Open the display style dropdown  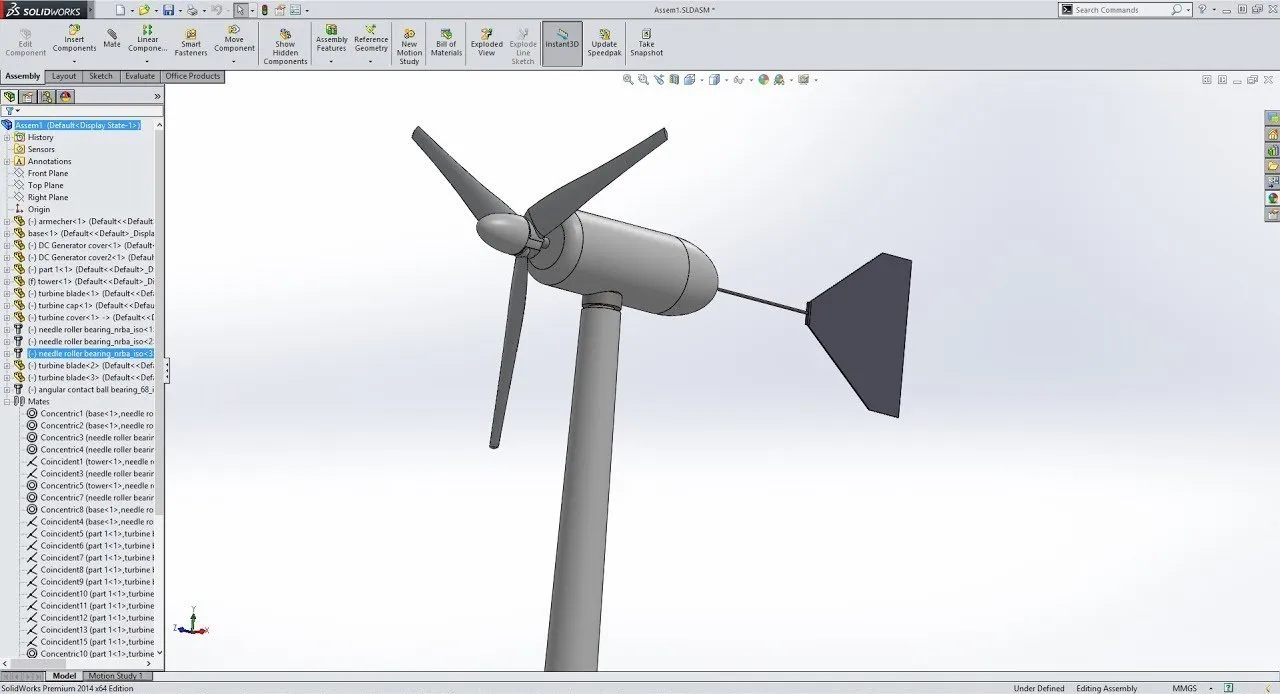(x=727, y=80)
